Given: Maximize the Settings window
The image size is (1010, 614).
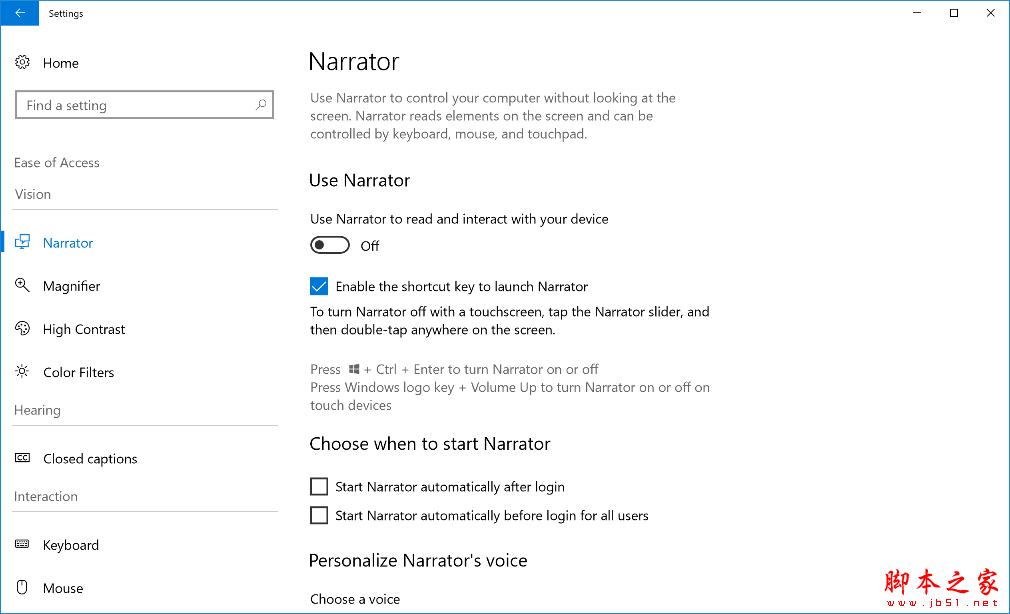Looking at the screenshot, I should (954, 13).
